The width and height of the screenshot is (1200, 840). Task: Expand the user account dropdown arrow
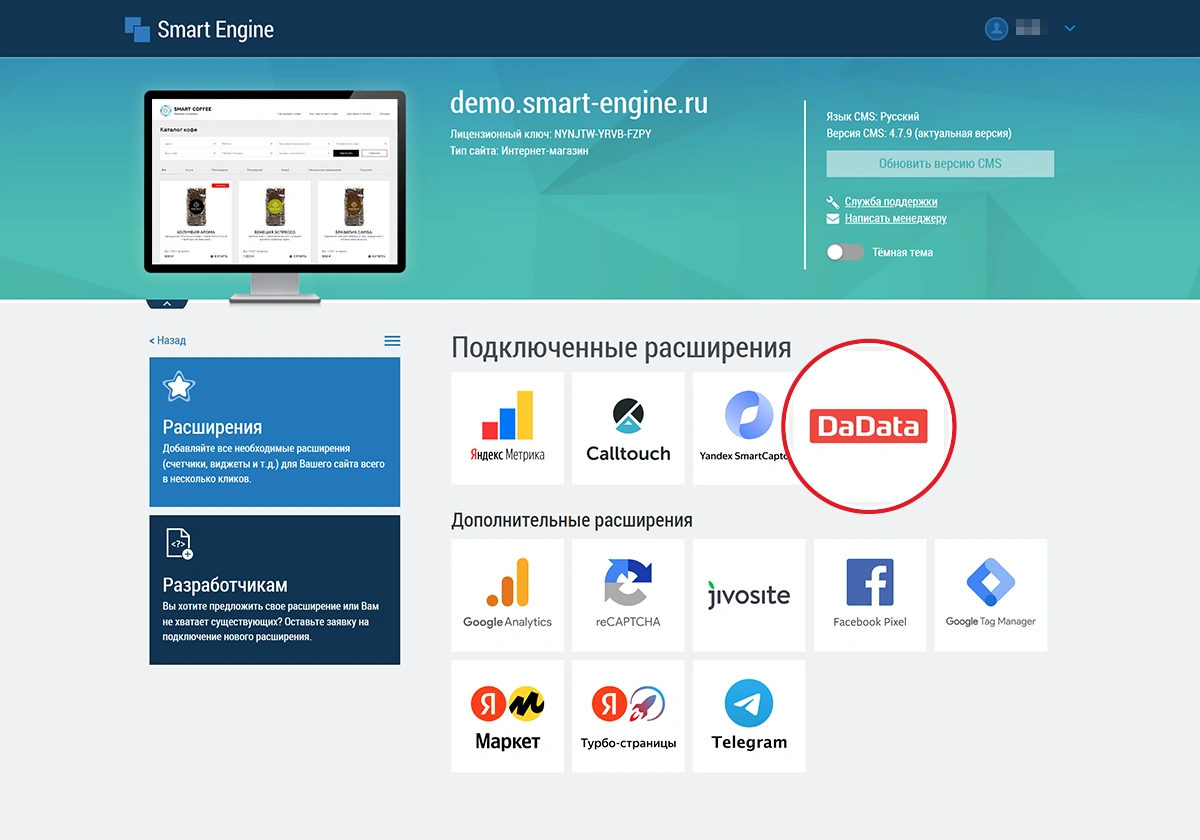(x=1070, y=29)
